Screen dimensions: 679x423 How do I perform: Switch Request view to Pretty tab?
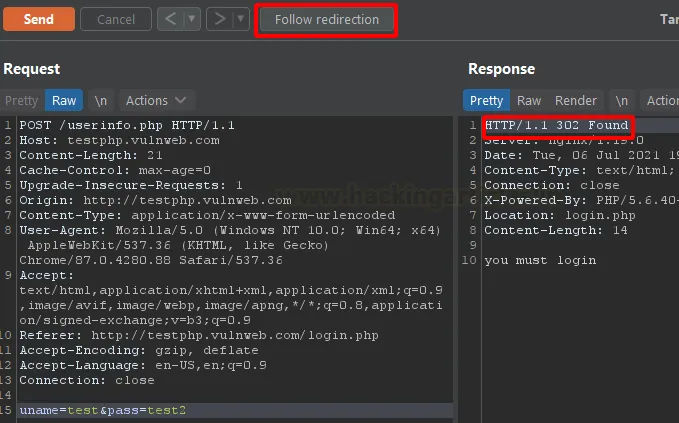click(22, 100)
